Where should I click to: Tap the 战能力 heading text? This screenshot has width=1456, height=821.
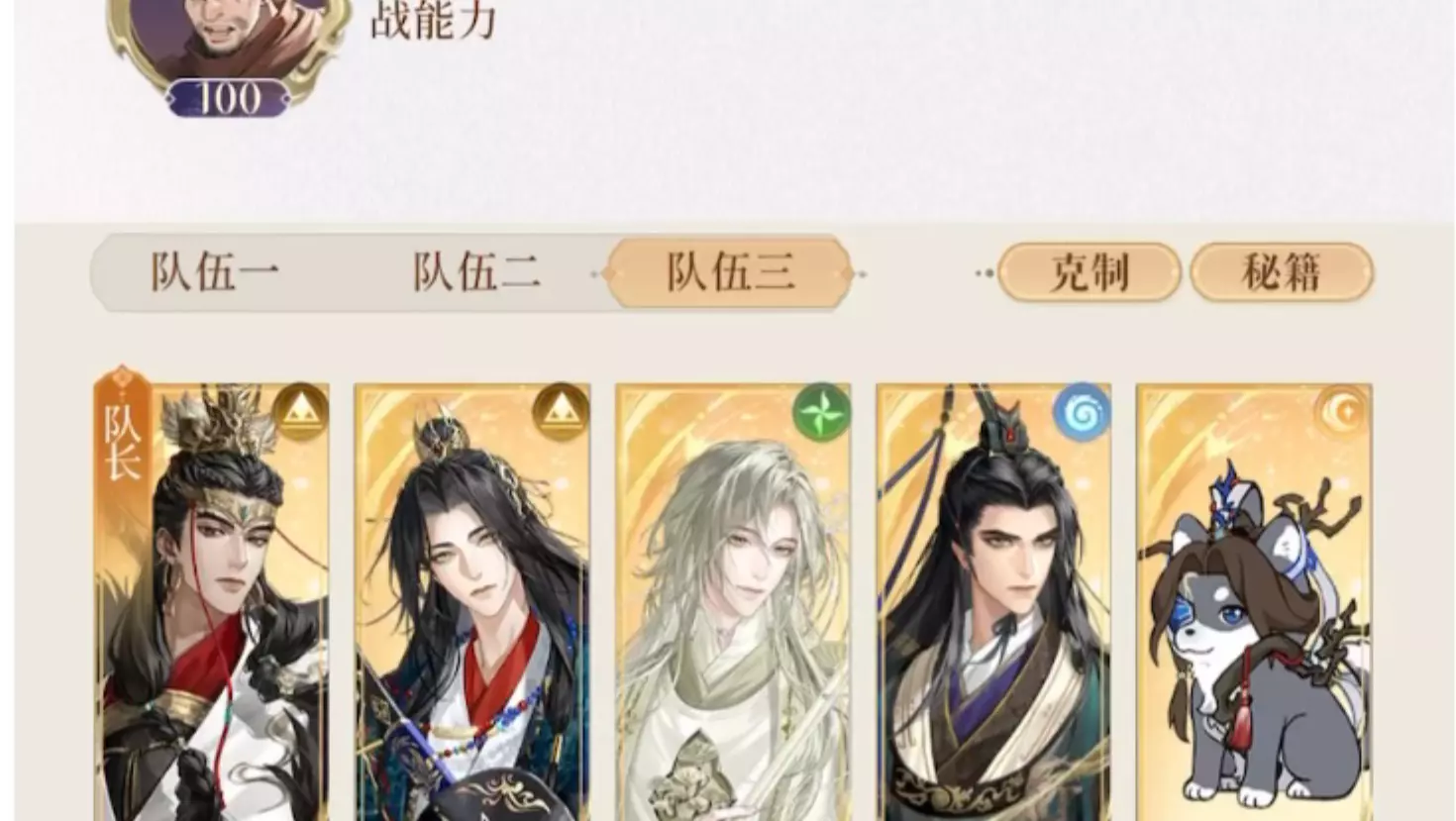point(433,20)
